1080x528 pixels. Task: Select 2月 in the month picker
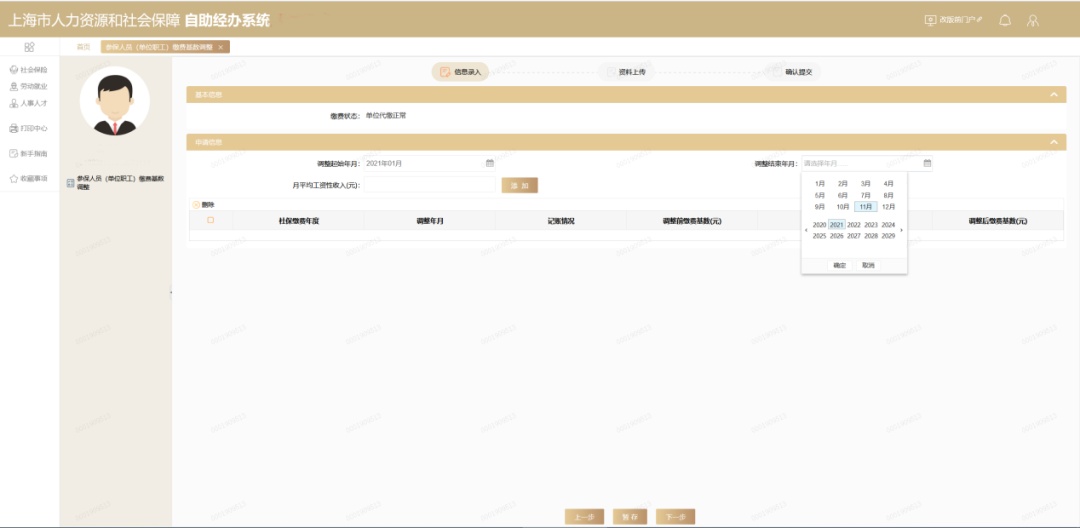(843, 184)
